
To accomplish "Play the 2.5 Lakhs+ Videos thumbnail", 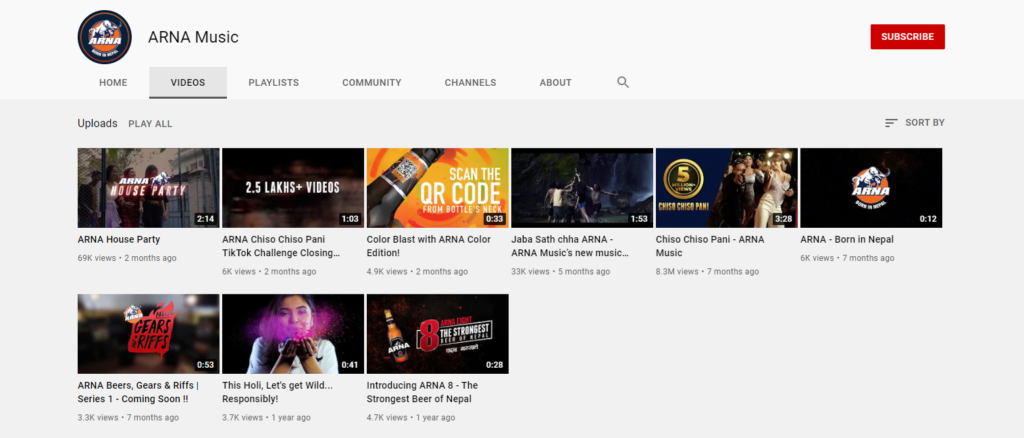I will click(293, 187).
